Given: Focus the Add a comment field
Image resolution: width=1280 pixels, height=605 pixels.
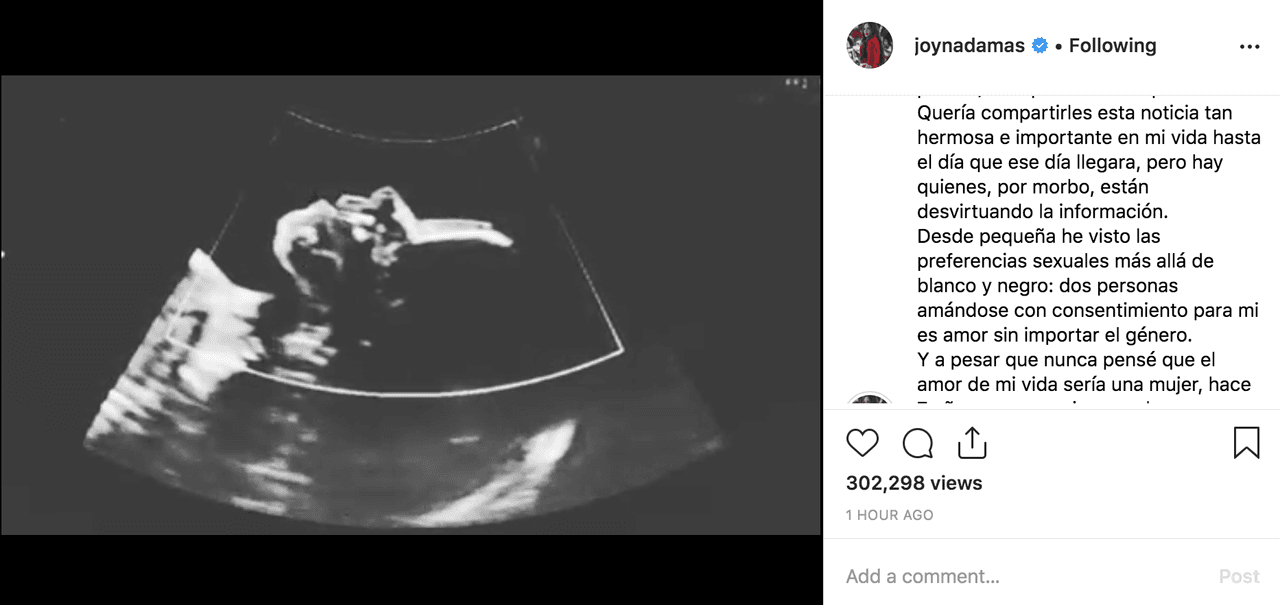Looking at the screenshot, I should coord(1020,576).
